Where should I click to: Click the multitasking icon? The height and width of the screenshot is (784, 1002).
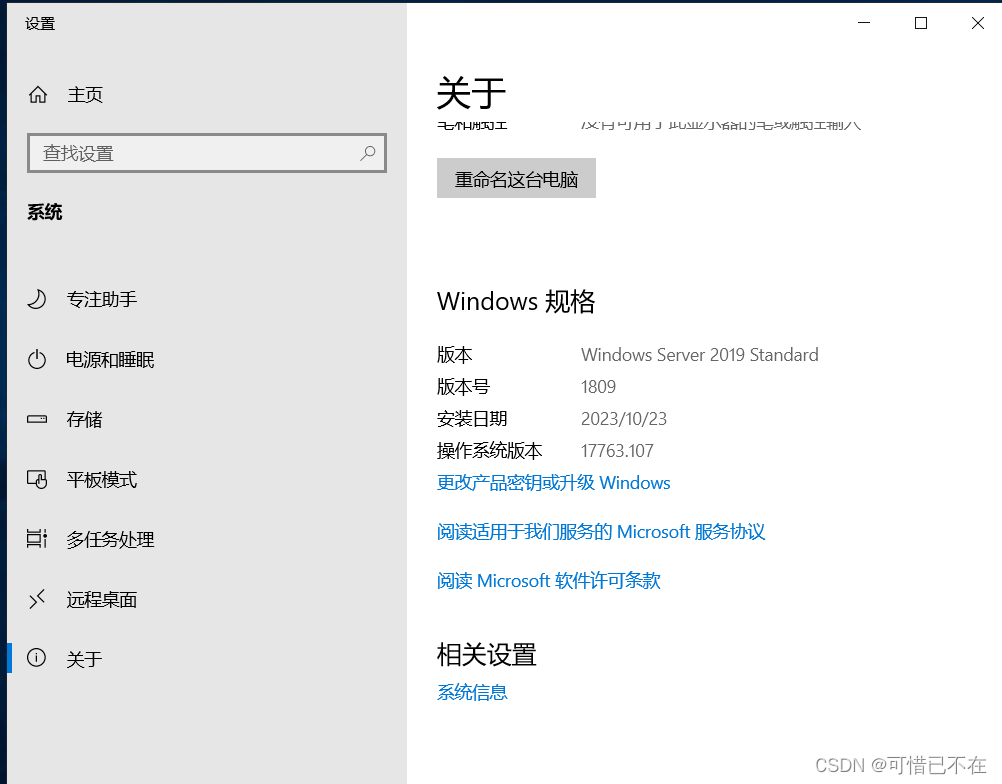[37, 539]
